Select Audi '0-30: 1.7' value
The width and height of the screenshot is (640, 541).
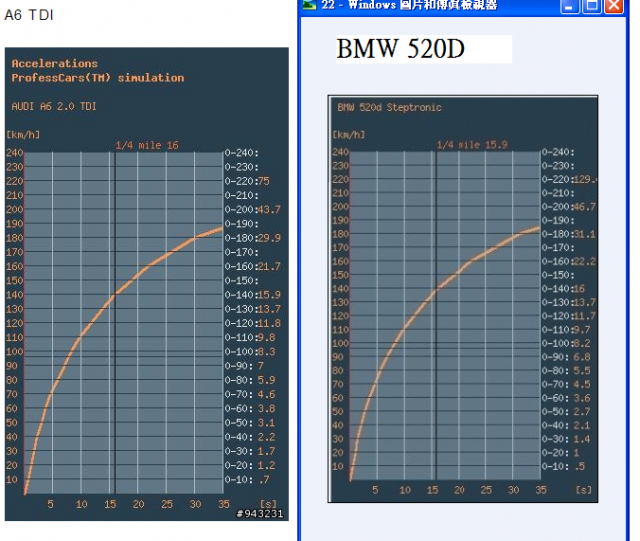[x=250, y=451]
